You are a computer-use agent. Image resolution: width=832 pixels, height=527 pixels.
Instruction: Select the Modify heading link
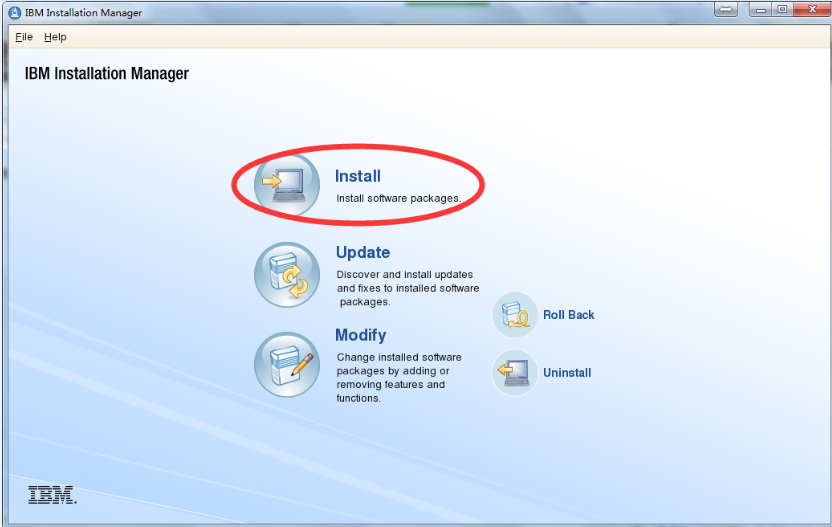click(x=361, y=335)
